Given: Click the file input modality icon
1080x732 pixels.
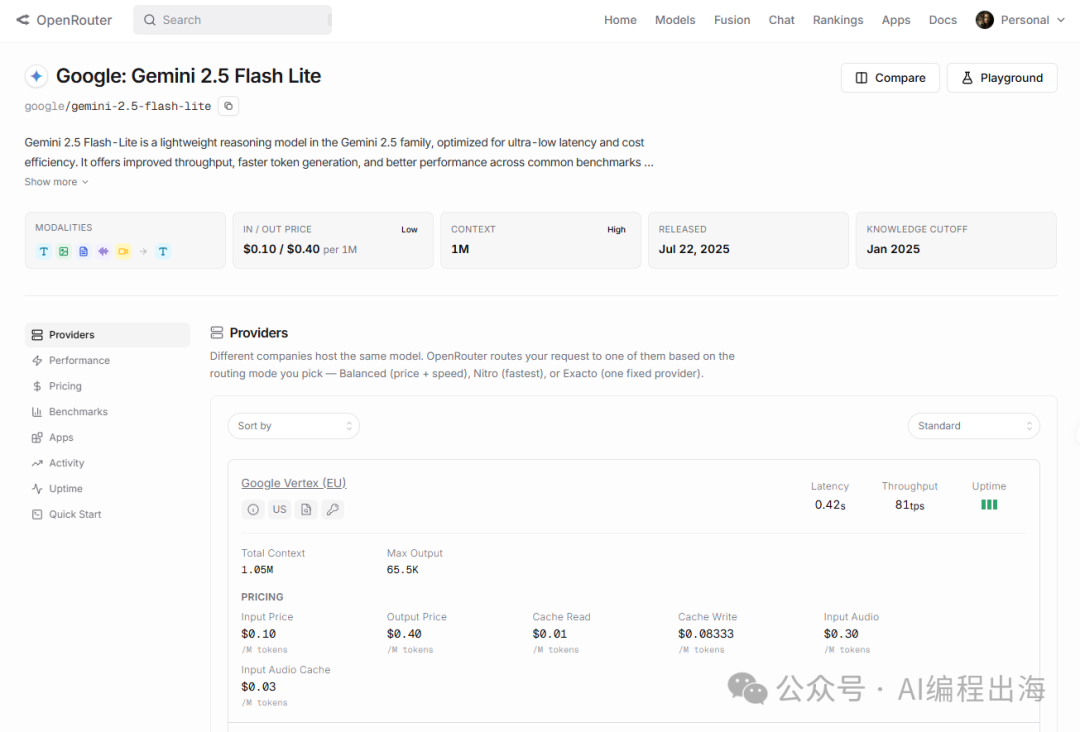Looking at the screenshot, I should (x=83, y=251).
